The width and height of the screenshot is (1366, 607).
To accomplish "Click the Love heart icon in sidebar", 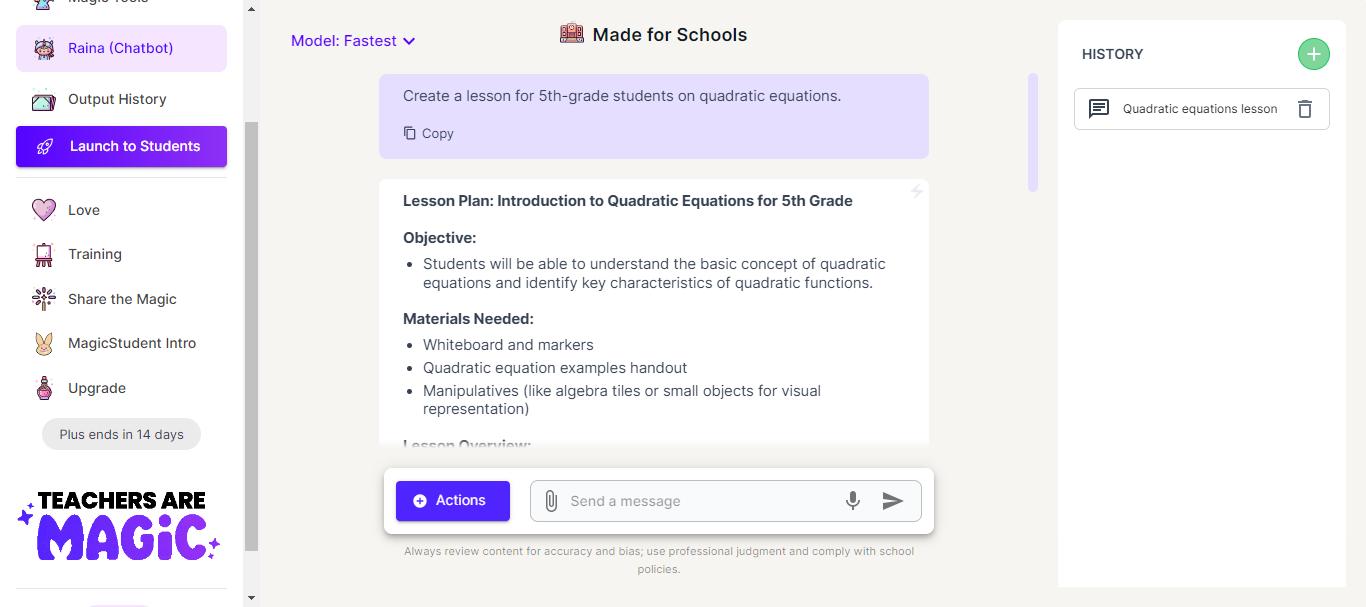I will tap(43, 209).
